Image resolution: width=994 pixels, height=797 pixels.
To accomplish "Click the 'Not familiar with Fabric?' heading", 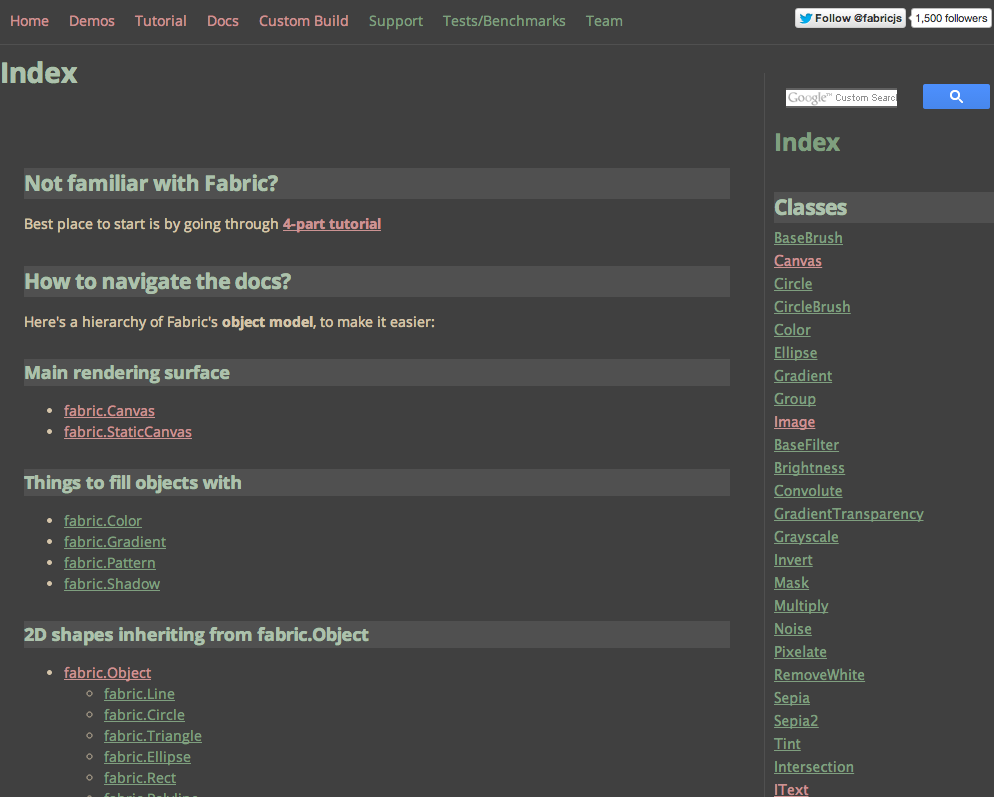I will click(x=377, y=183).
